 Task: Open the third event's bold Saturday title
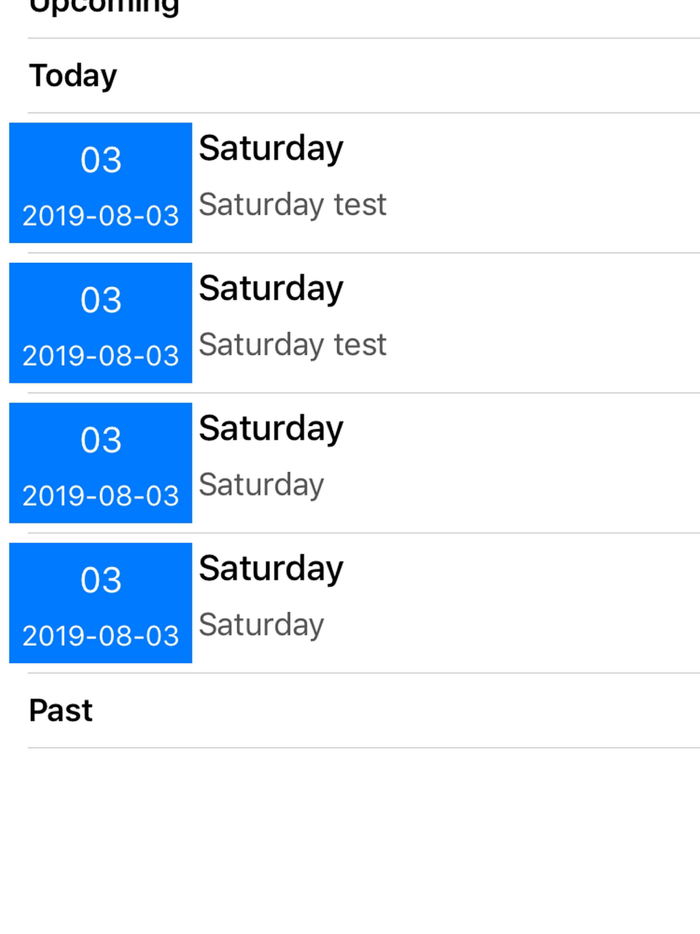click(271, 428)
